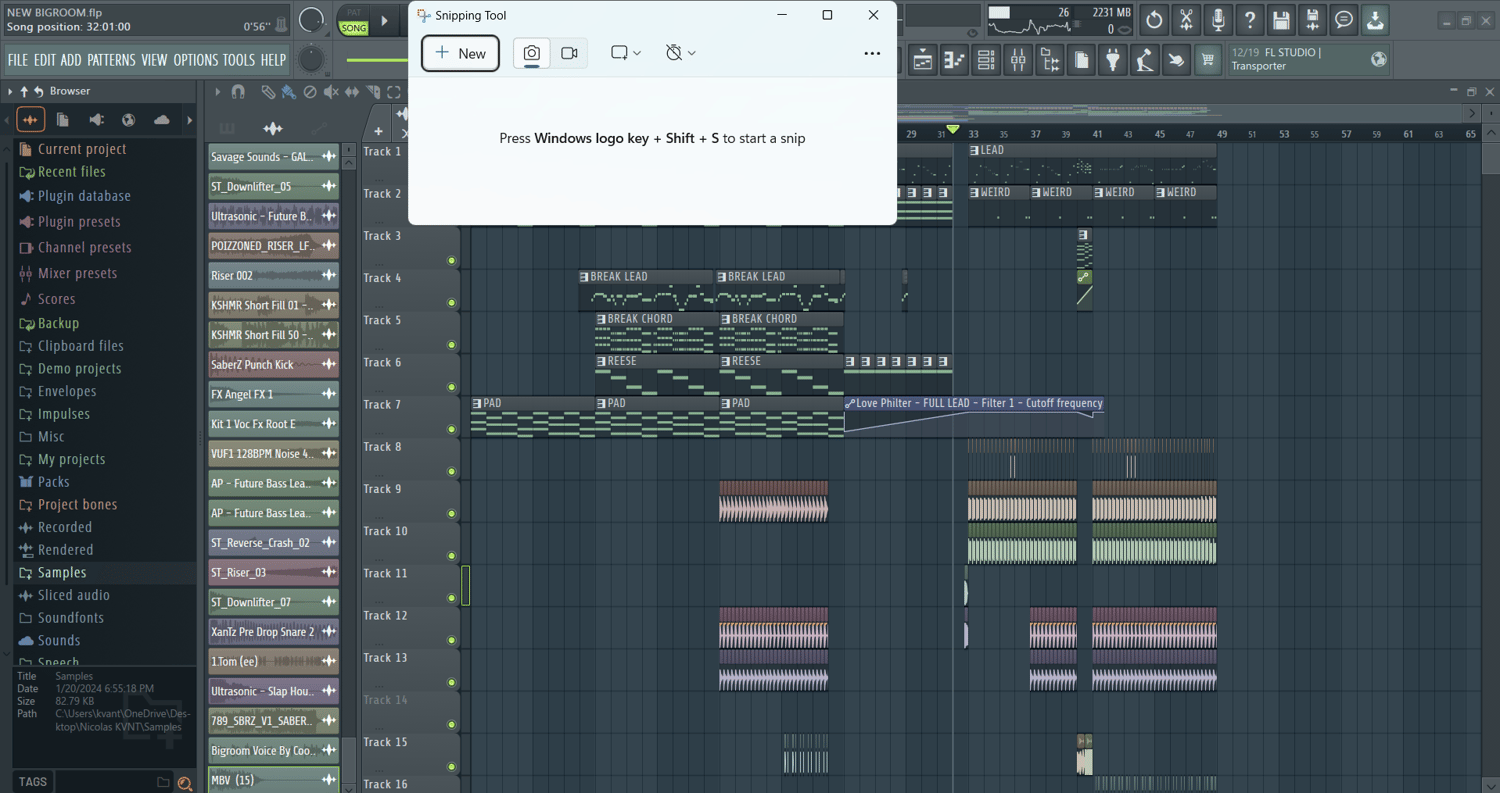Click the undo history icon in top toolbar
1500x793 pixels.
click(x=1154, y=20)
